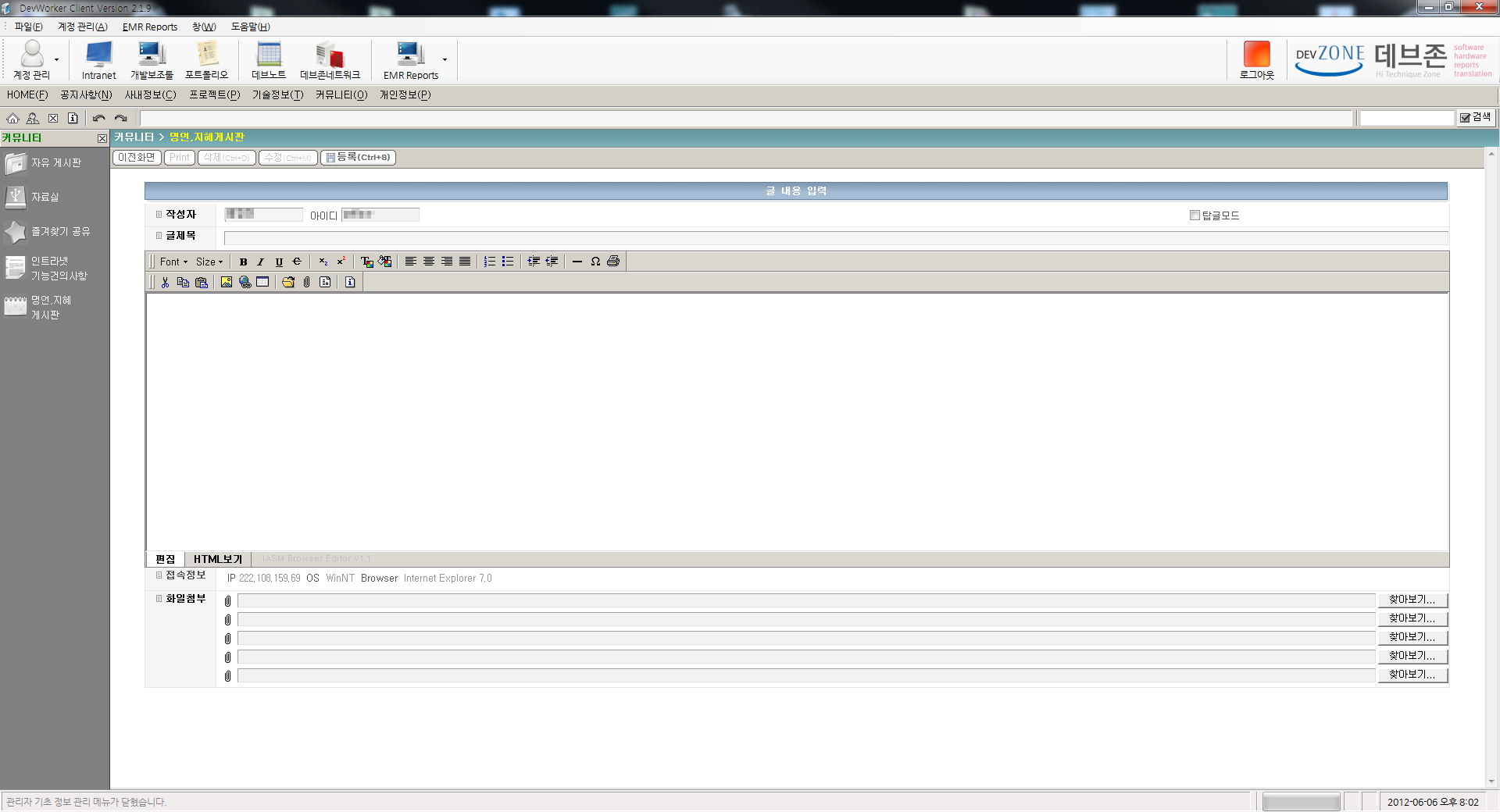Click the last 찾아보기... browse button

[x=1412, y=675]
